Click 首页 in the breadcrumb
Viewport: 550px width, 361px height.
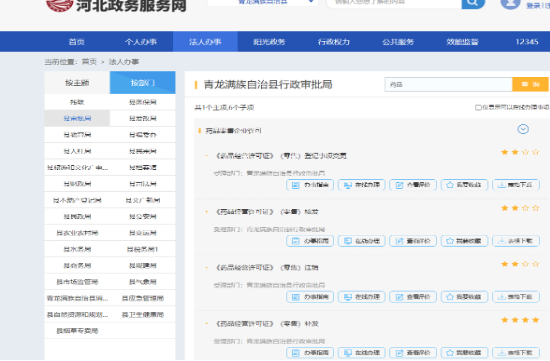(89, 62)
